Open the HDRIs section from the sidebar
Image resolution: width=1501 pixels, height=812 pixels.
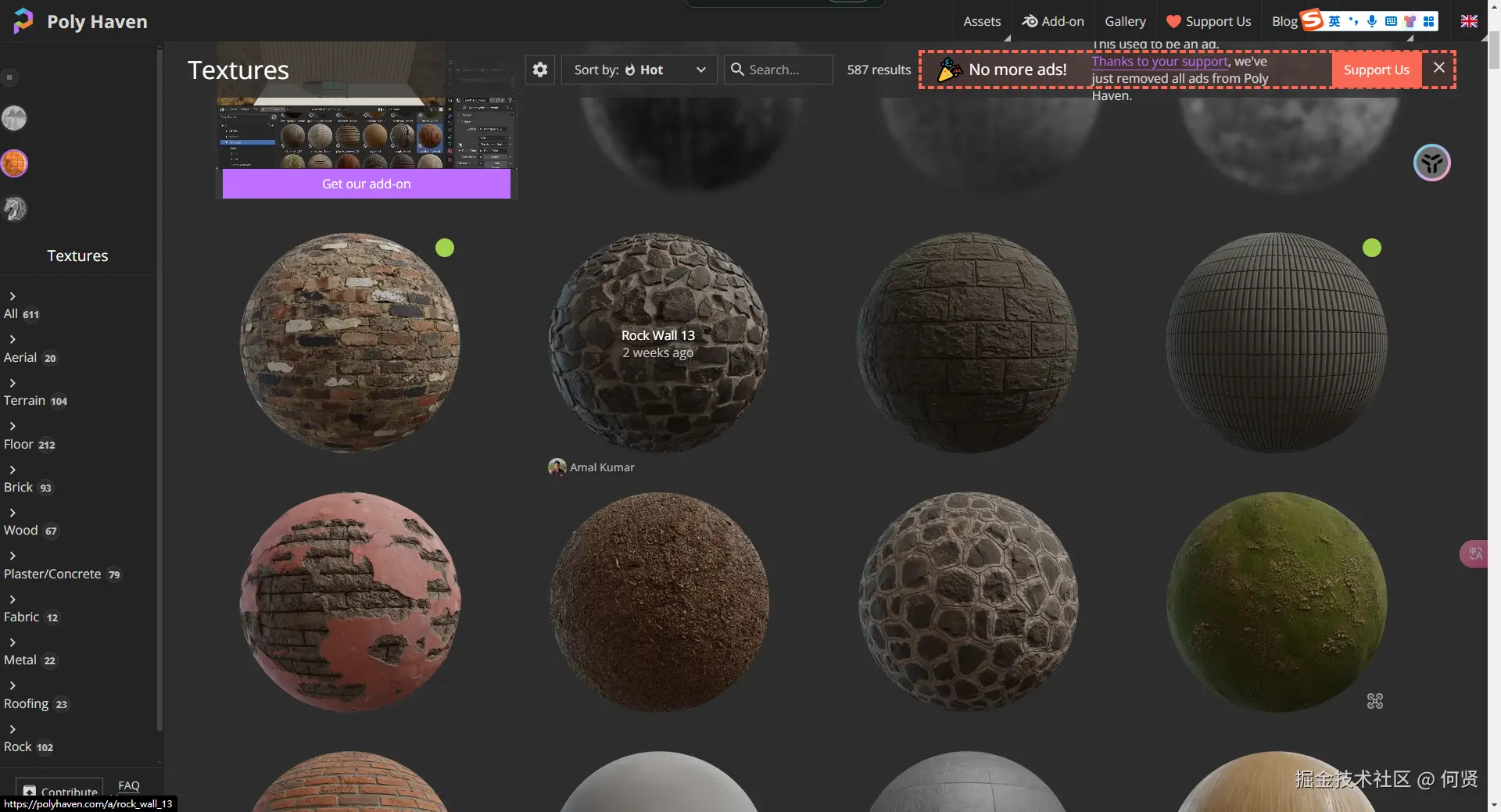tap(13, 118)
